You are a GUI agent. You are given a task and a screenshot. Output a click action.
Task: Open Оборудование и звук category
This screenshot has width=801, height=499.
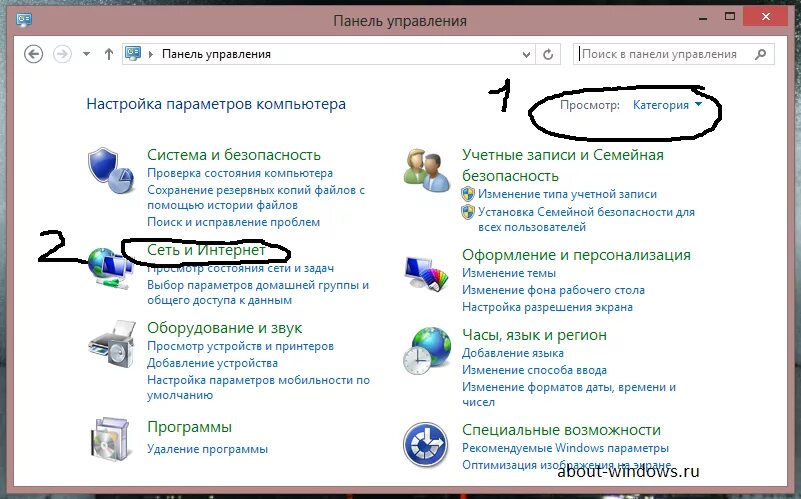(224, 328)
